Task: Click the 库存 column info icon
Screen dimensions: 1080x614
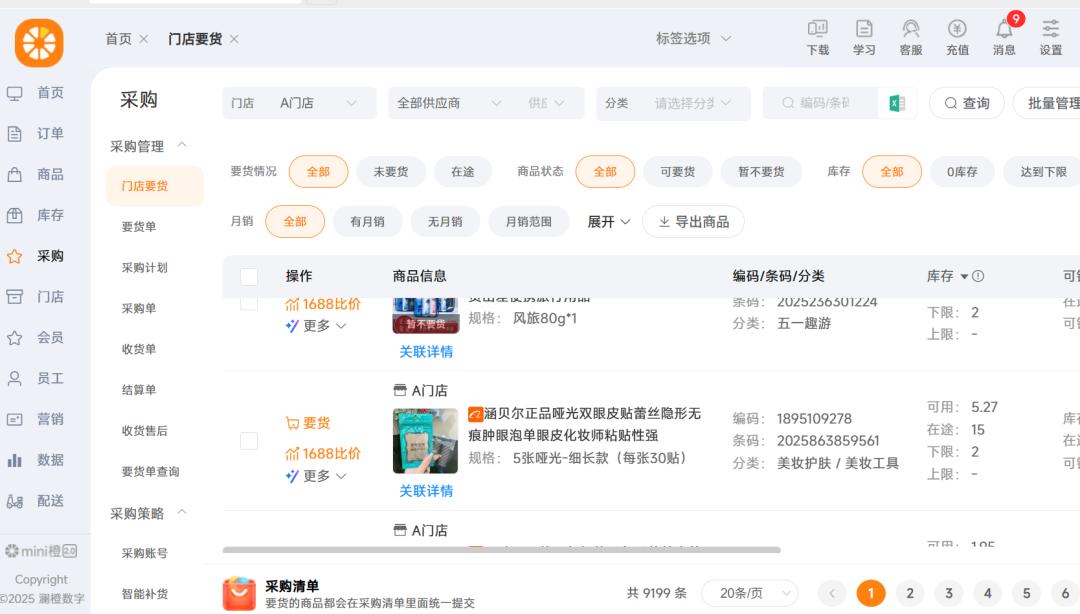Action: tap(978, 276)
